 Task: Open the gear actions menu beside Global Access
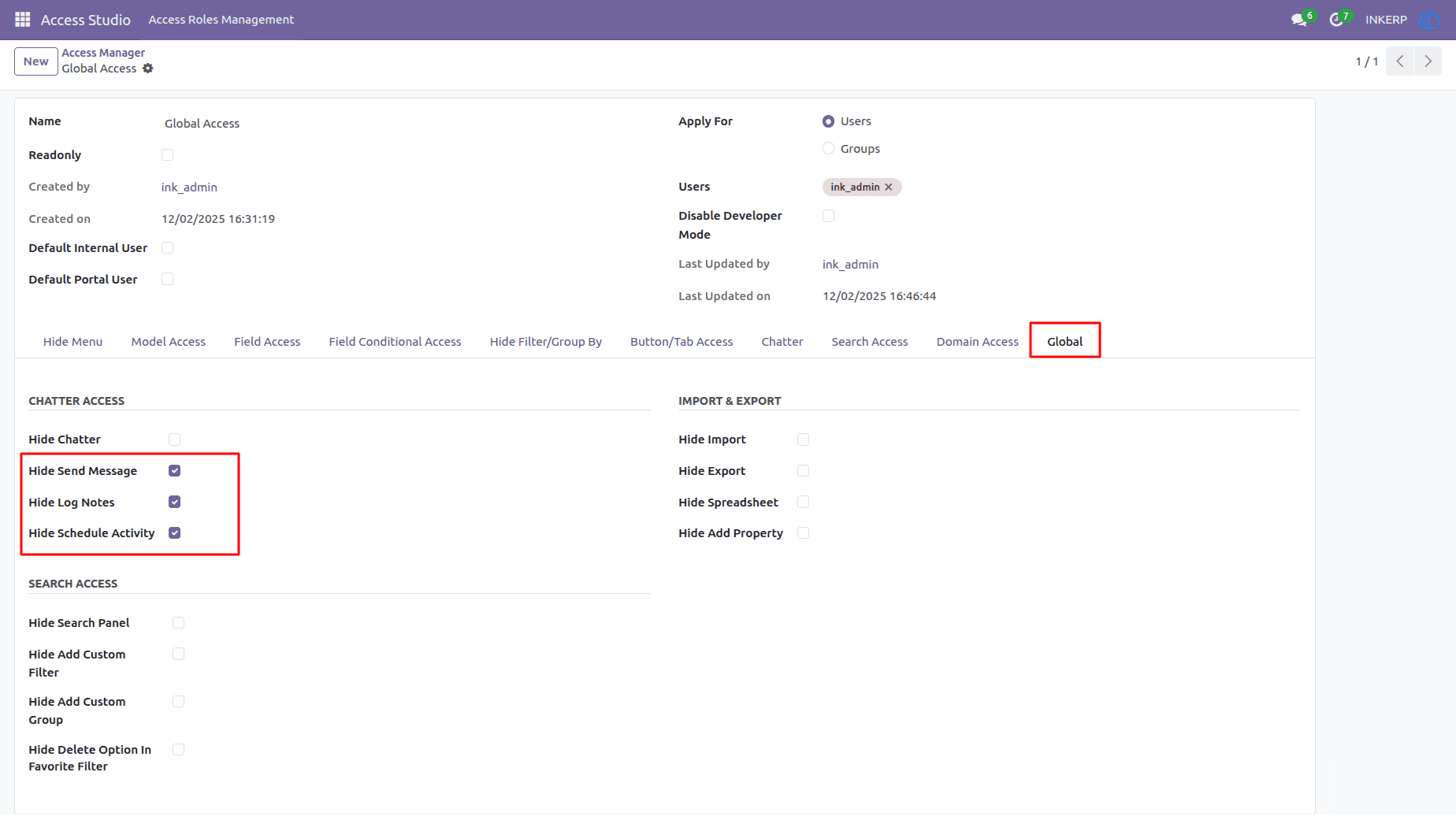147,69
